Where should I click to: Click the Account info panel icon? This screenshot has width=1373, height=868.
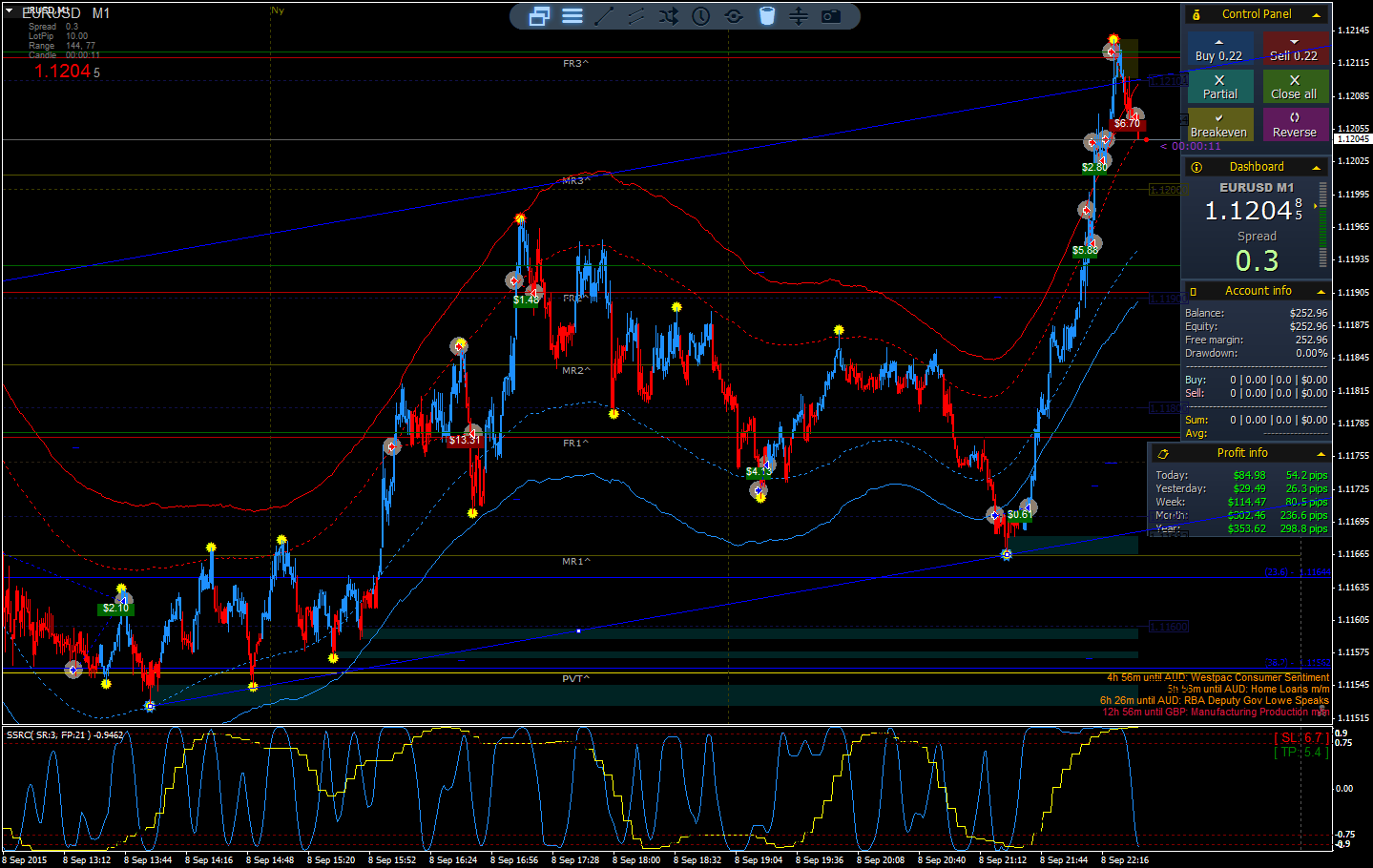pyautogui.click(x=1194, y=292)
